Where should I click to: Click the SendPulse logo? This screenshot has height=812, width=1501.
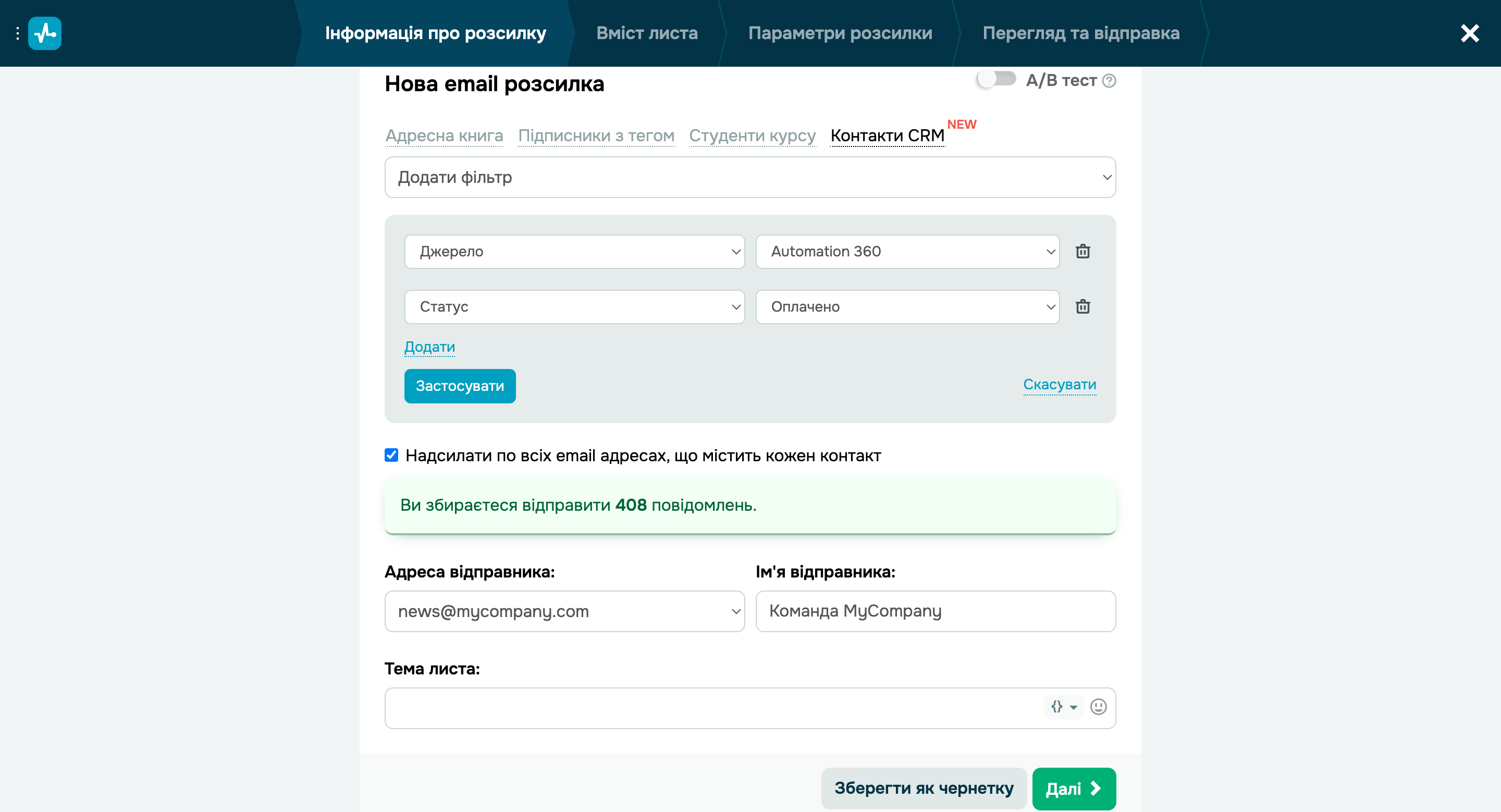[x=45, y=33]
